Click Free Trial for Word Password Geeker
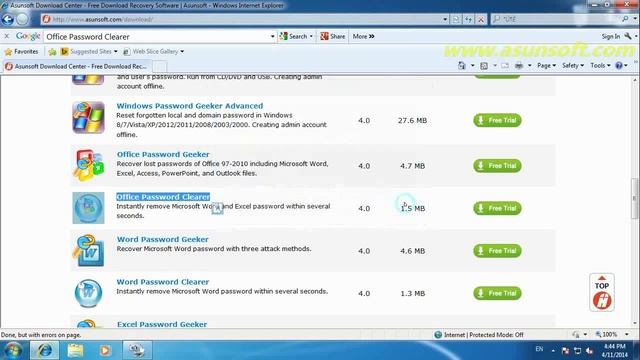The width and height of the screenshot is (640, 360). coord(497,250)
